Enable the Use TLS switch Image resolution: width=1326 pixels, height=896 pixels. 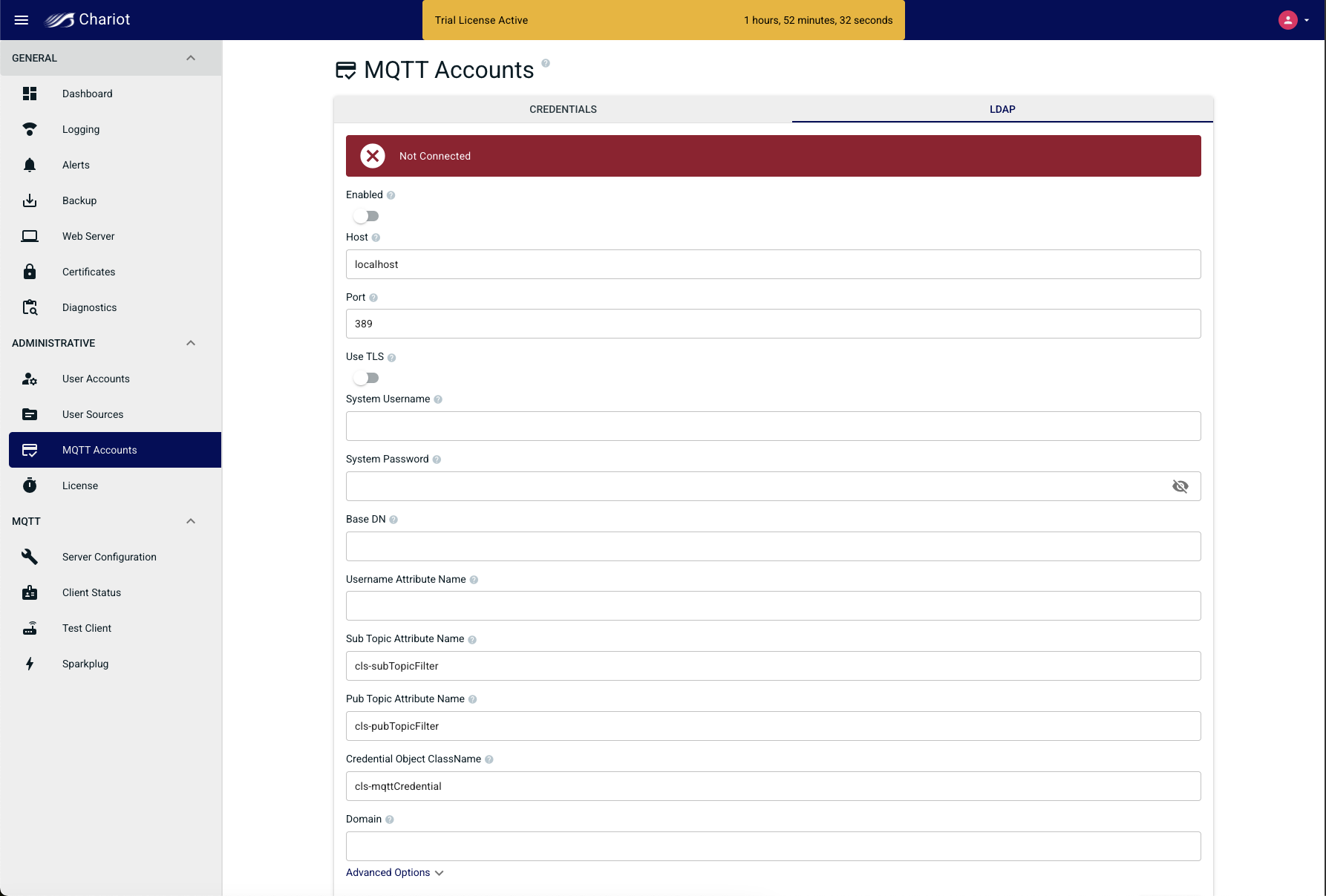pyautogui.click(x=366, y=378)
